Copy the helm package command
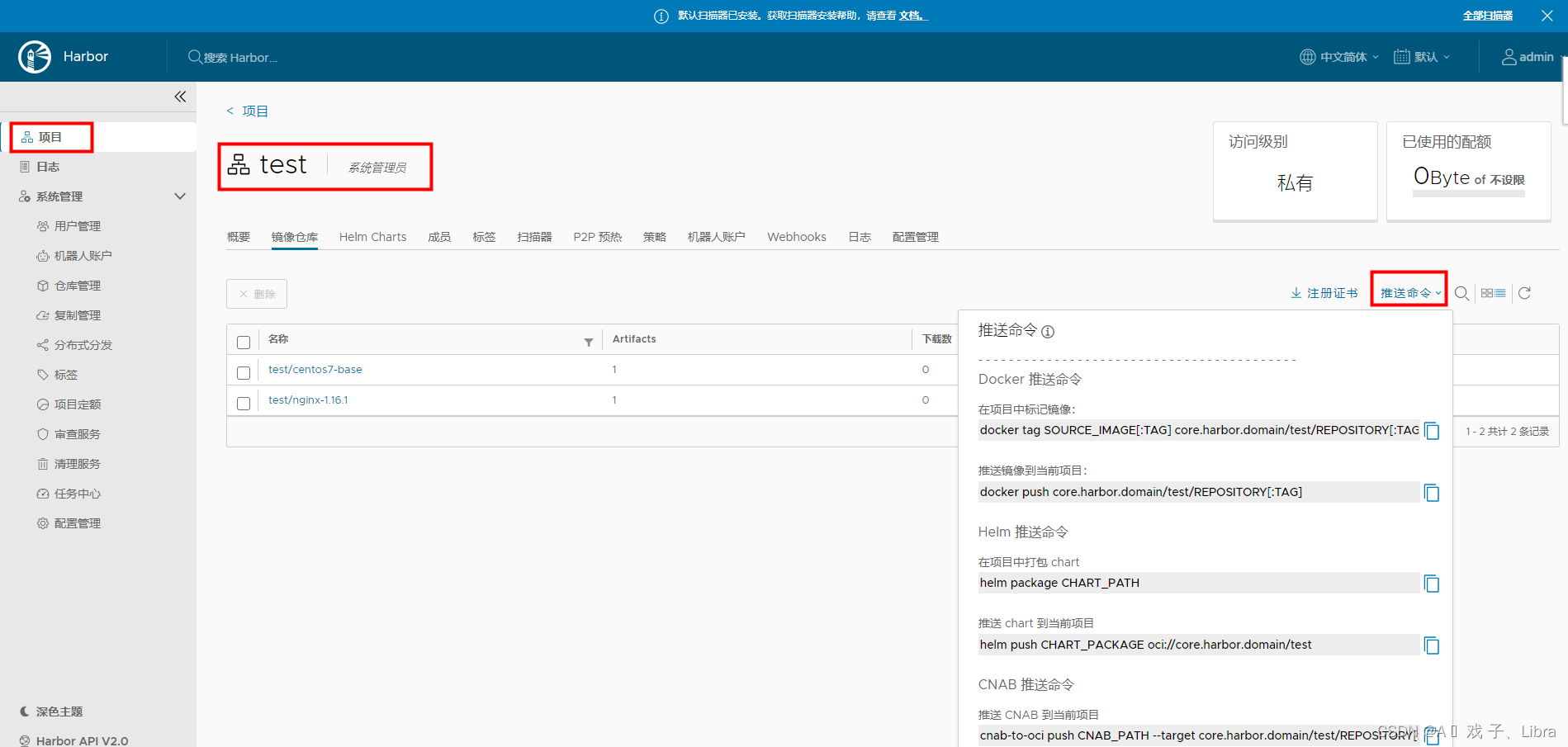The height and width of the screenshot is (747, 1568). pos(1432,584)
